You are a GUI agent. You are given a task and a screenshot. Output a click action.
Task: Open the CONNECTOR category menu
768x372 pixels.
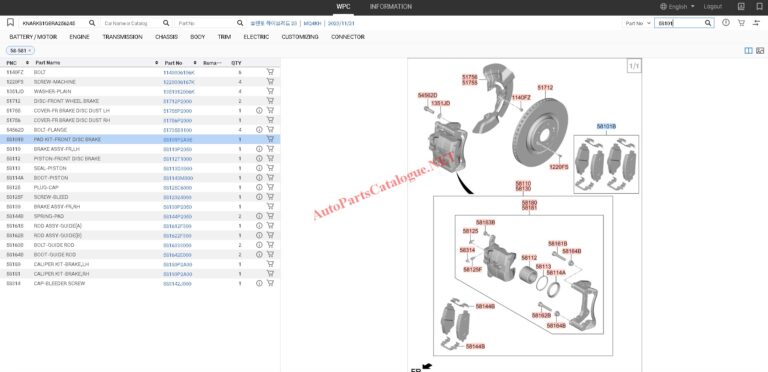click(x=348, y=37)
